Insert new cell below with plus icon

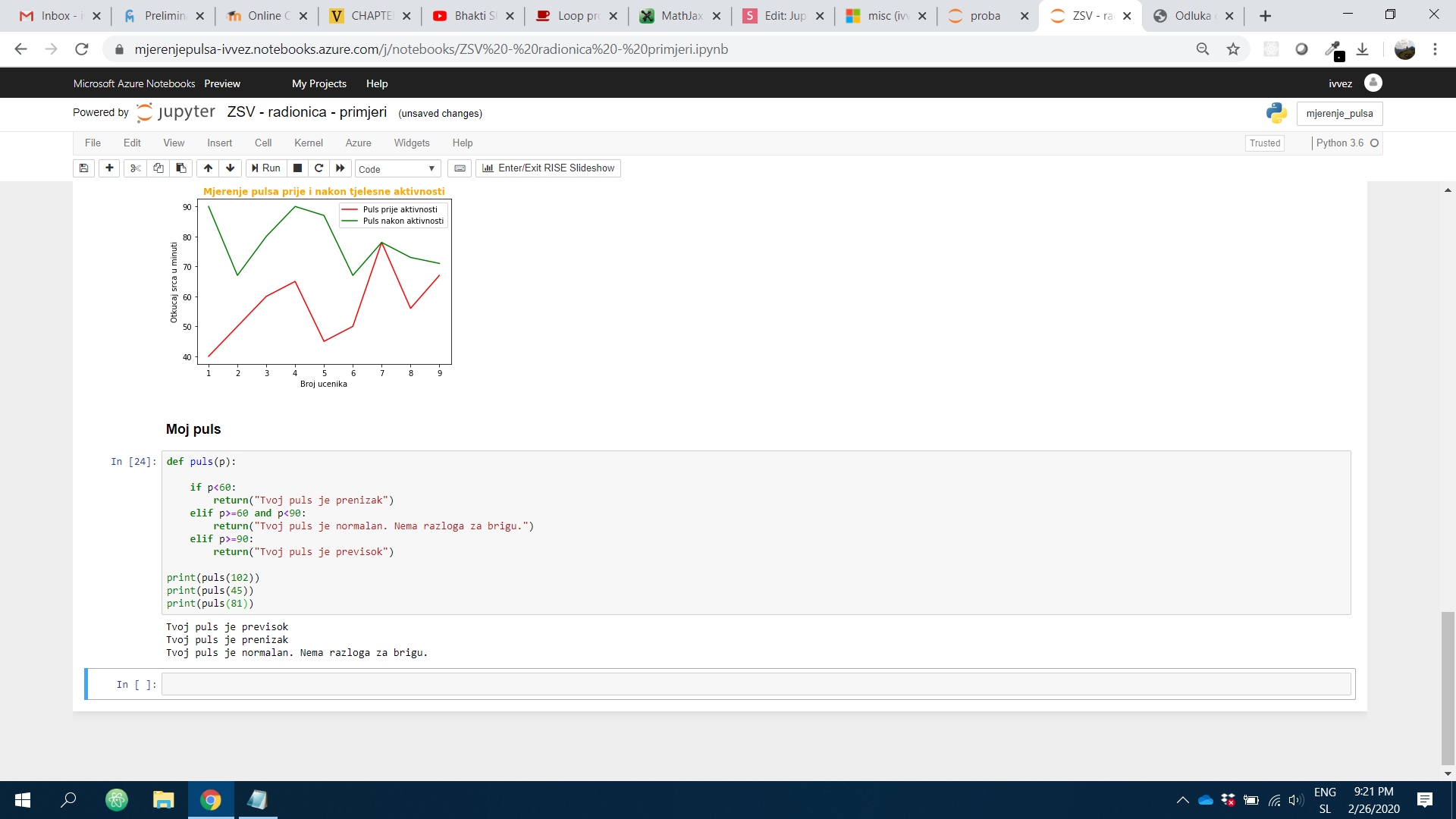tap(109, 168)
